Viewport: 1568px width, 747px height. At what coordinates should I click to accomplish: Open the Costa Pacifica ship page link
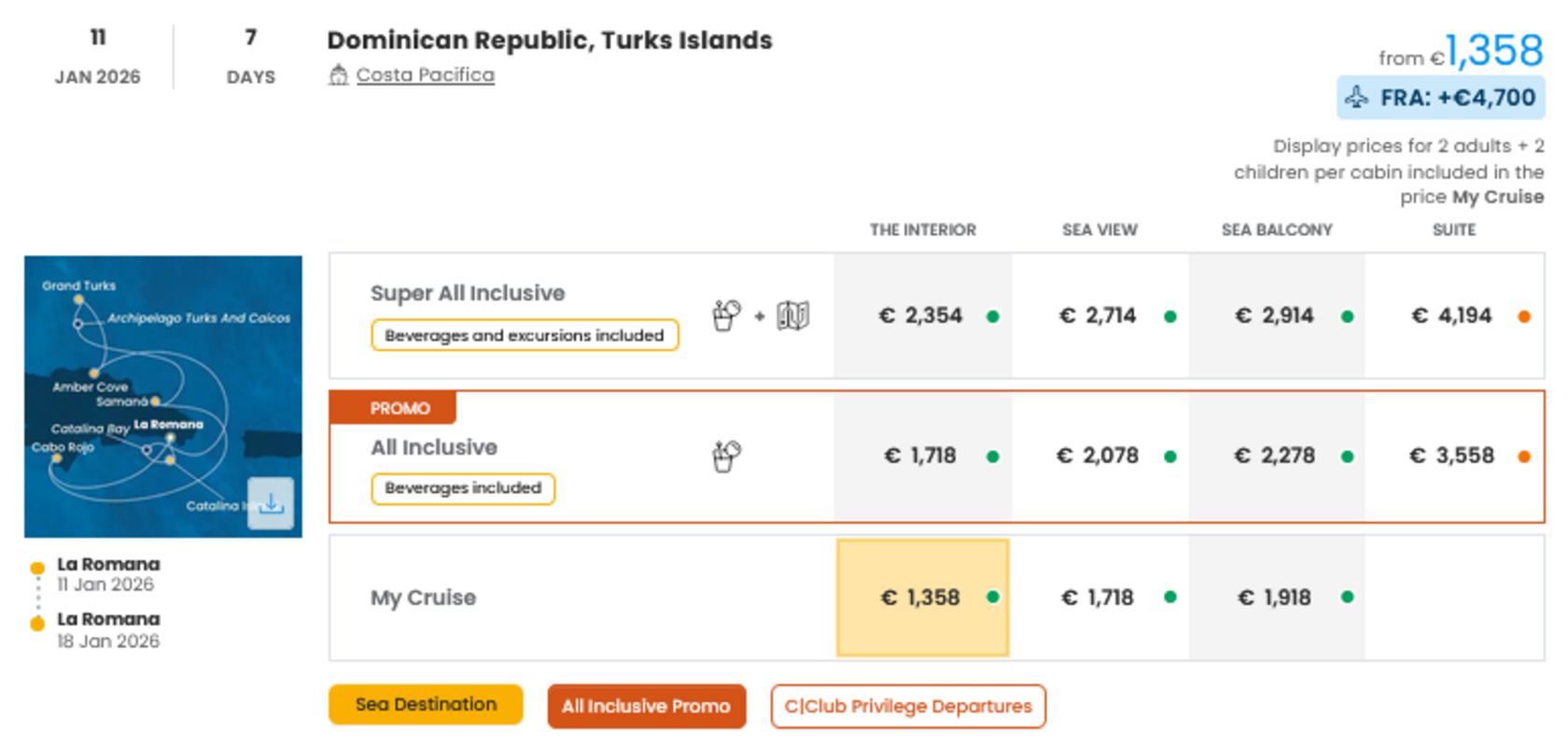tap(425, 74)
